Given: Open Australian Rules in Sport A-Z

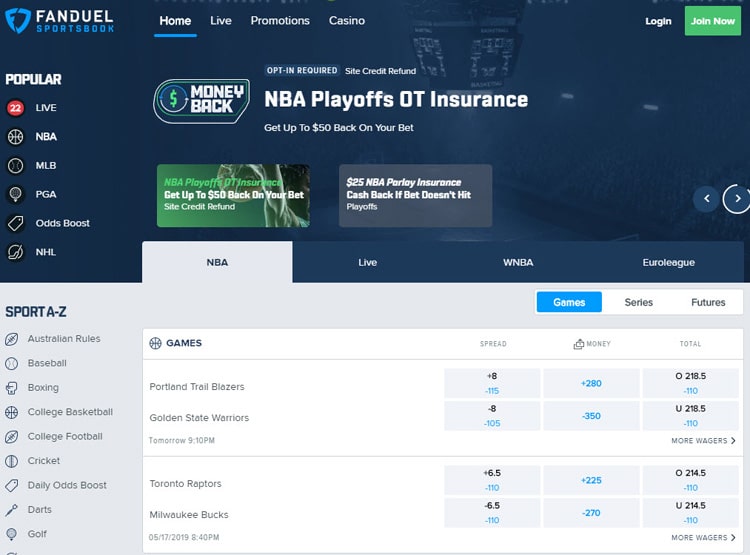Looking at the screenshot, I should [64, 339].
